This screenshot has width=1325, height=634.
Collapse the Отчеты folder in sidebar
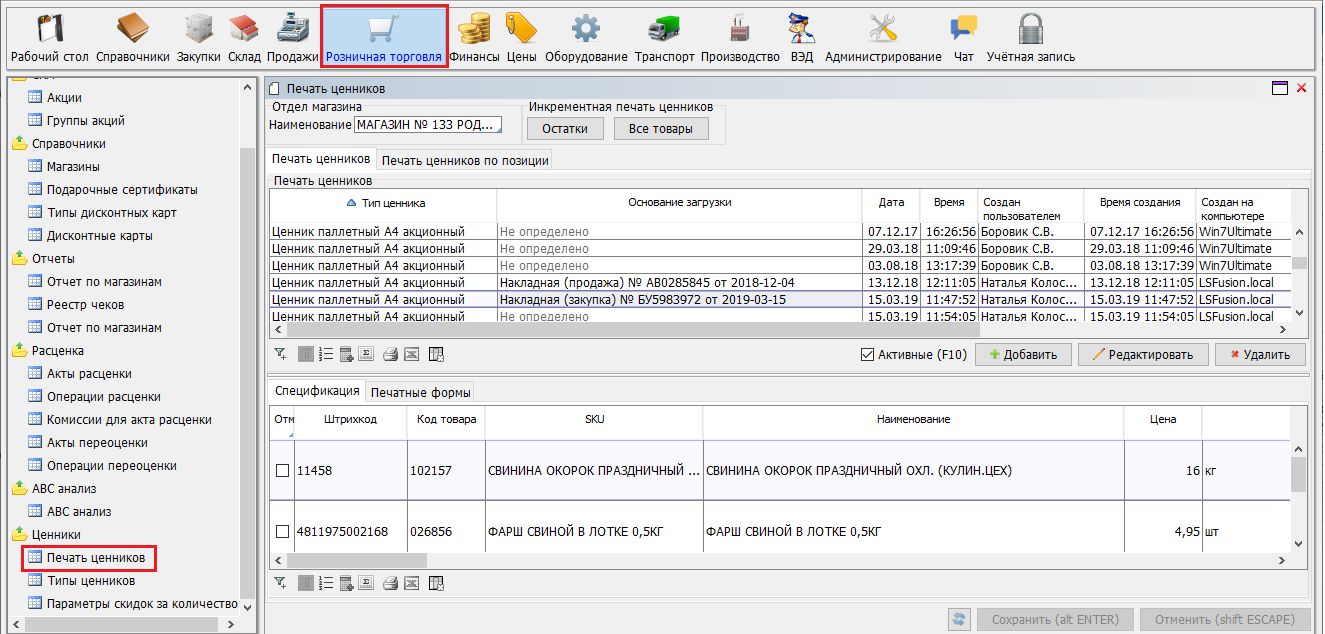19,259
